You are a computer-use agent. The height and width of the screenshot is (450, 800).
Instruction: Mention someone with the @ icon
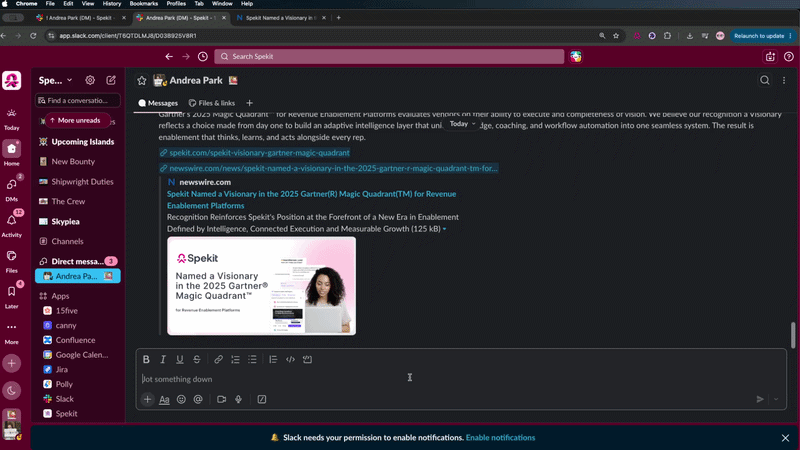point(198,399)
